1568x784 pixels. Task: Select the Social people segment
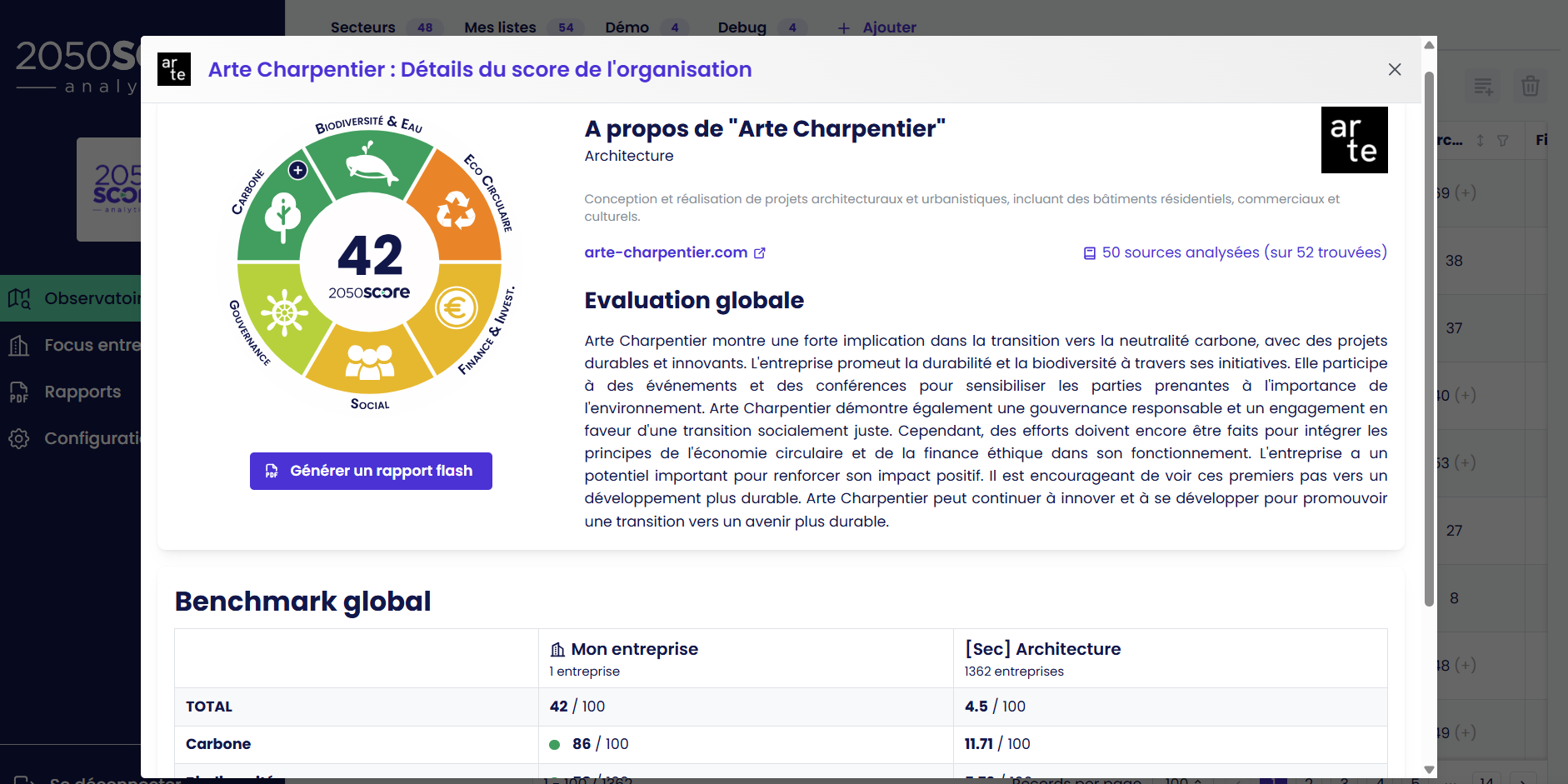(370, 362)
